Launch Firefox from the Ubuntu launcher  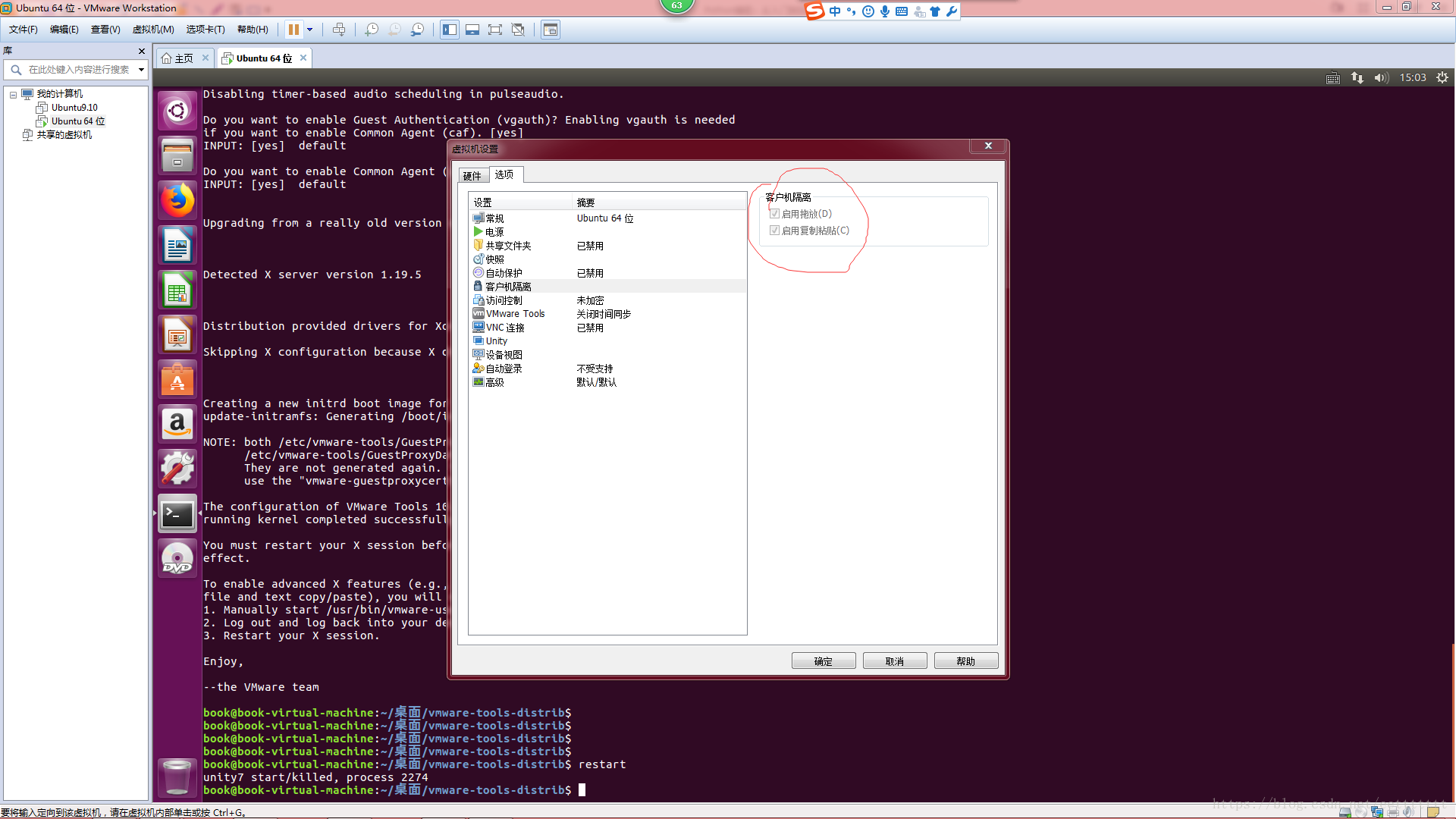(x=177, y=200)
